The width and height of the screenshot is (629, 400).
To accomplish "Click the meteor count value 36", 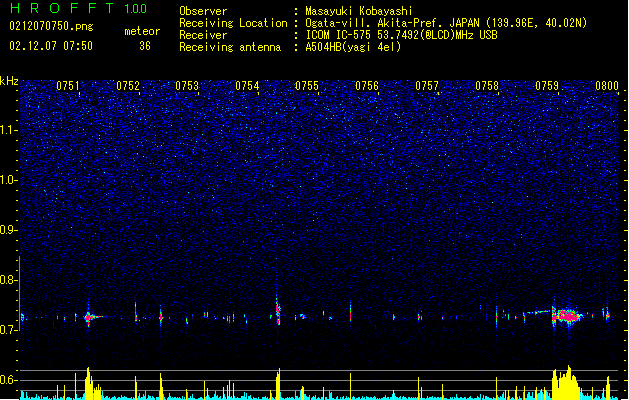I will 145,46.
